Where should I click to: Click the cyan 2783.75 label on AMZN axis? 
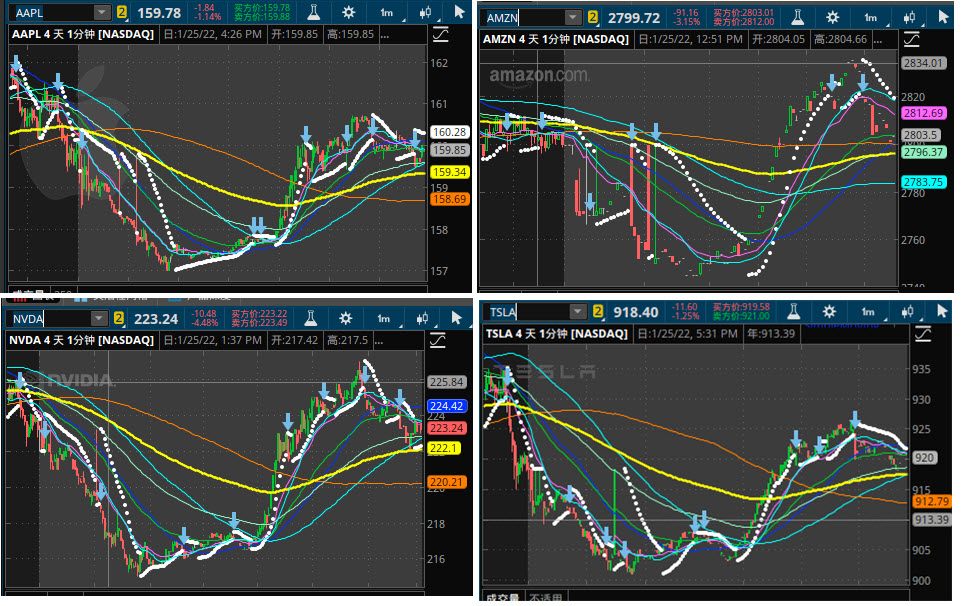(923, 182)
